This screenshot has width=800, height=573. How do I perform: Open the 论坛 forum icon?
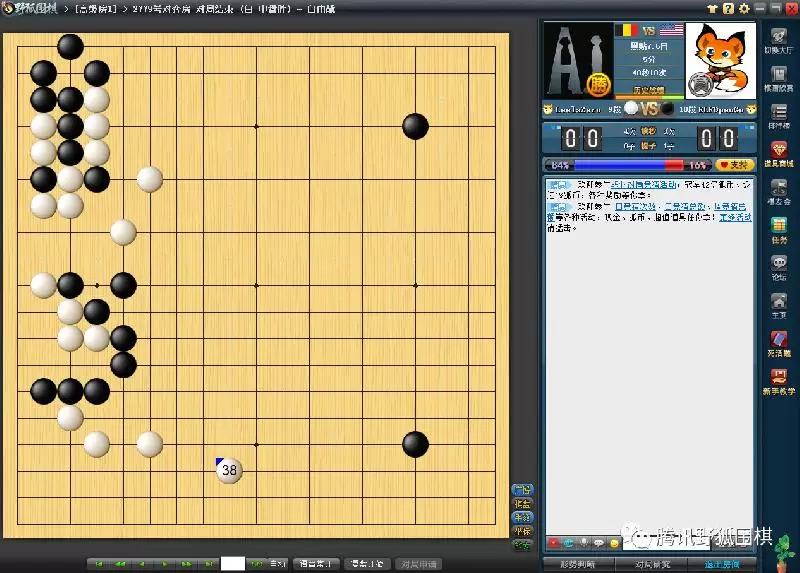click(x=779, y=267)
